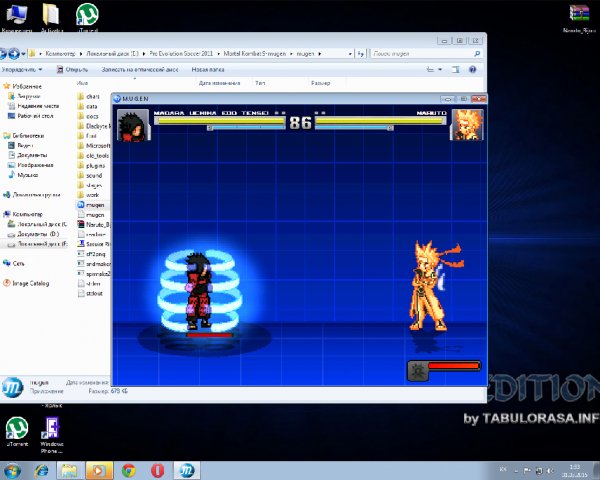This screenshot has height=480, width=600.
Task: Select the chars folder
Action: (93, 96)
